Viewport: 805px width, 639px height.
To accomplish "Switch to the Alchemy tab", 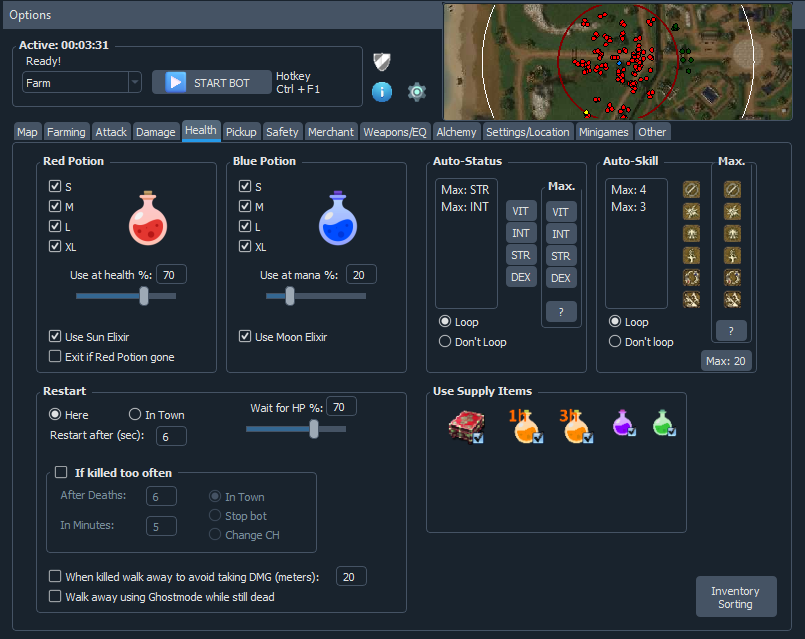I will (x=456, y=132).
